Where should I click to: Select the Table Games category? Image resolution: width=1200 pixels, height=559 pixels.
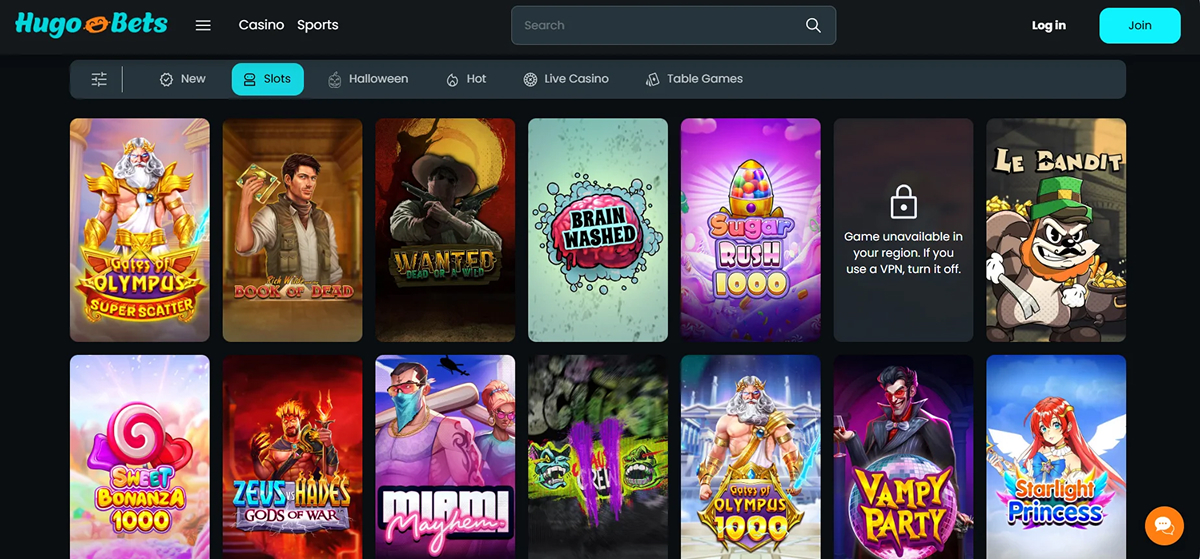pyautogui.click(x=694, y=79)
